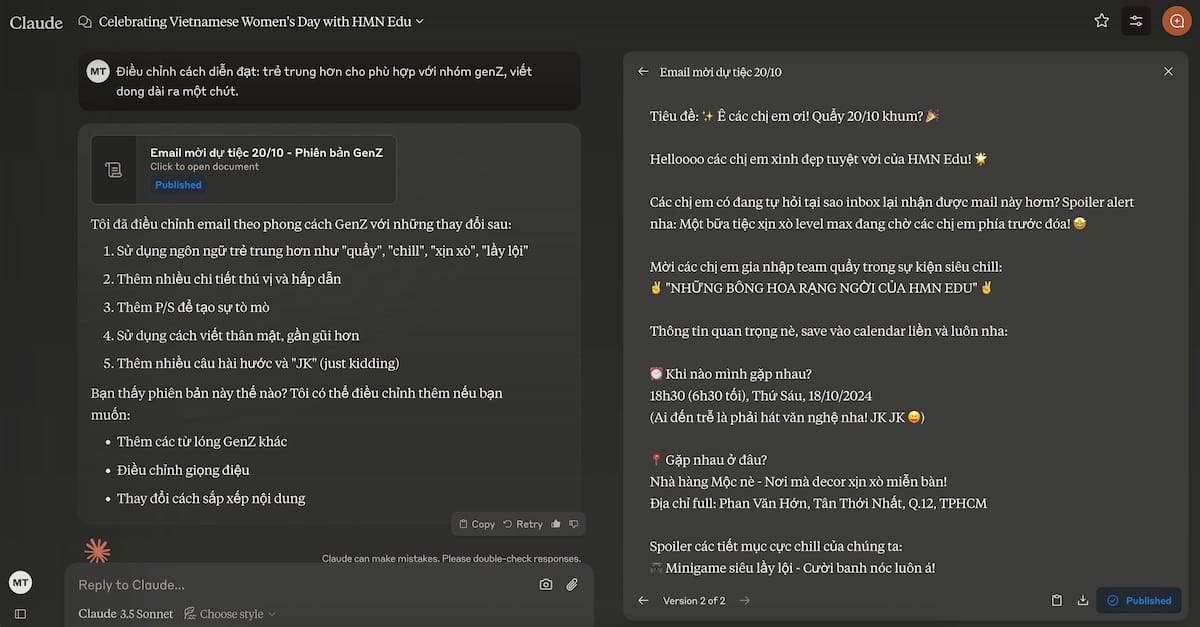Go back from the artifact panel
1200x627 pixels.
pos(643,72)
